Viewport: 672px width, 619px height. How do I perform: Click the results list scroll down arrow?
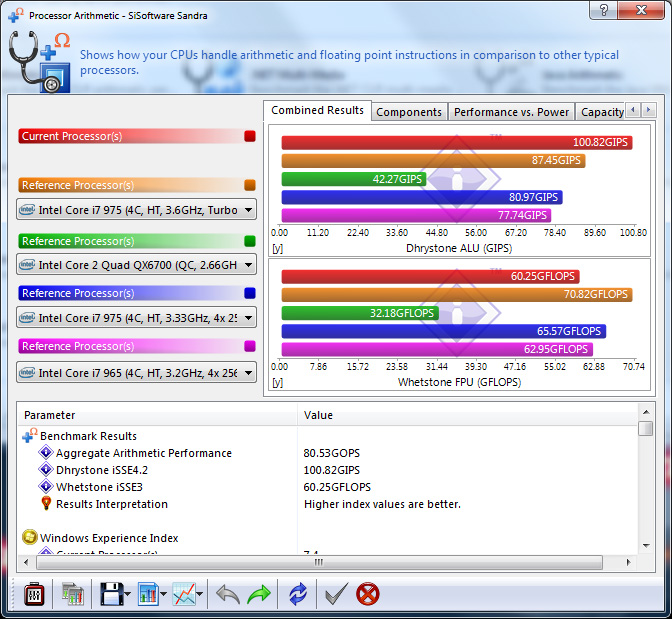[x=646, y=546]
